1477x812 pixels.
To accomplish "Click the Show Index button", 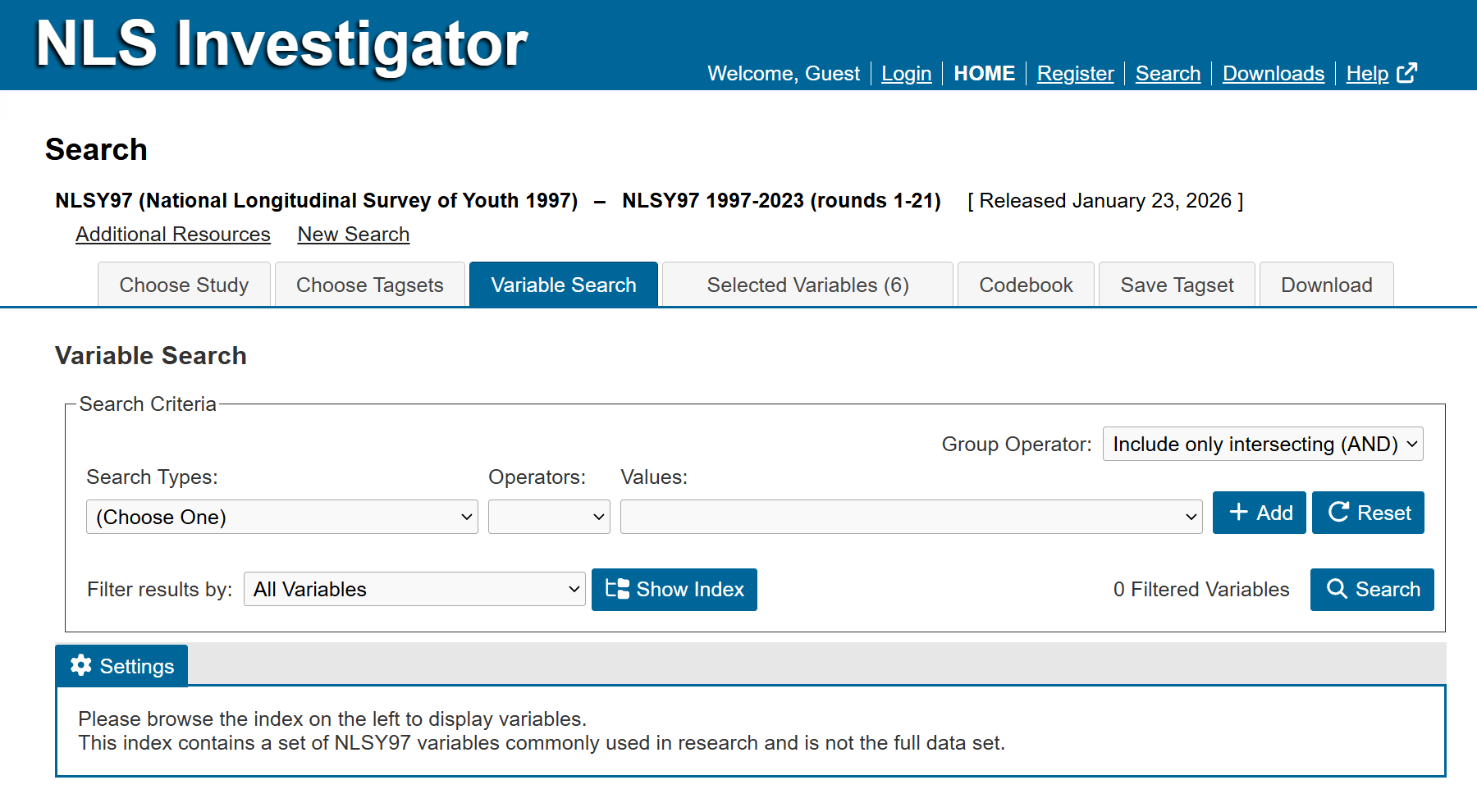I will [674, 589].
